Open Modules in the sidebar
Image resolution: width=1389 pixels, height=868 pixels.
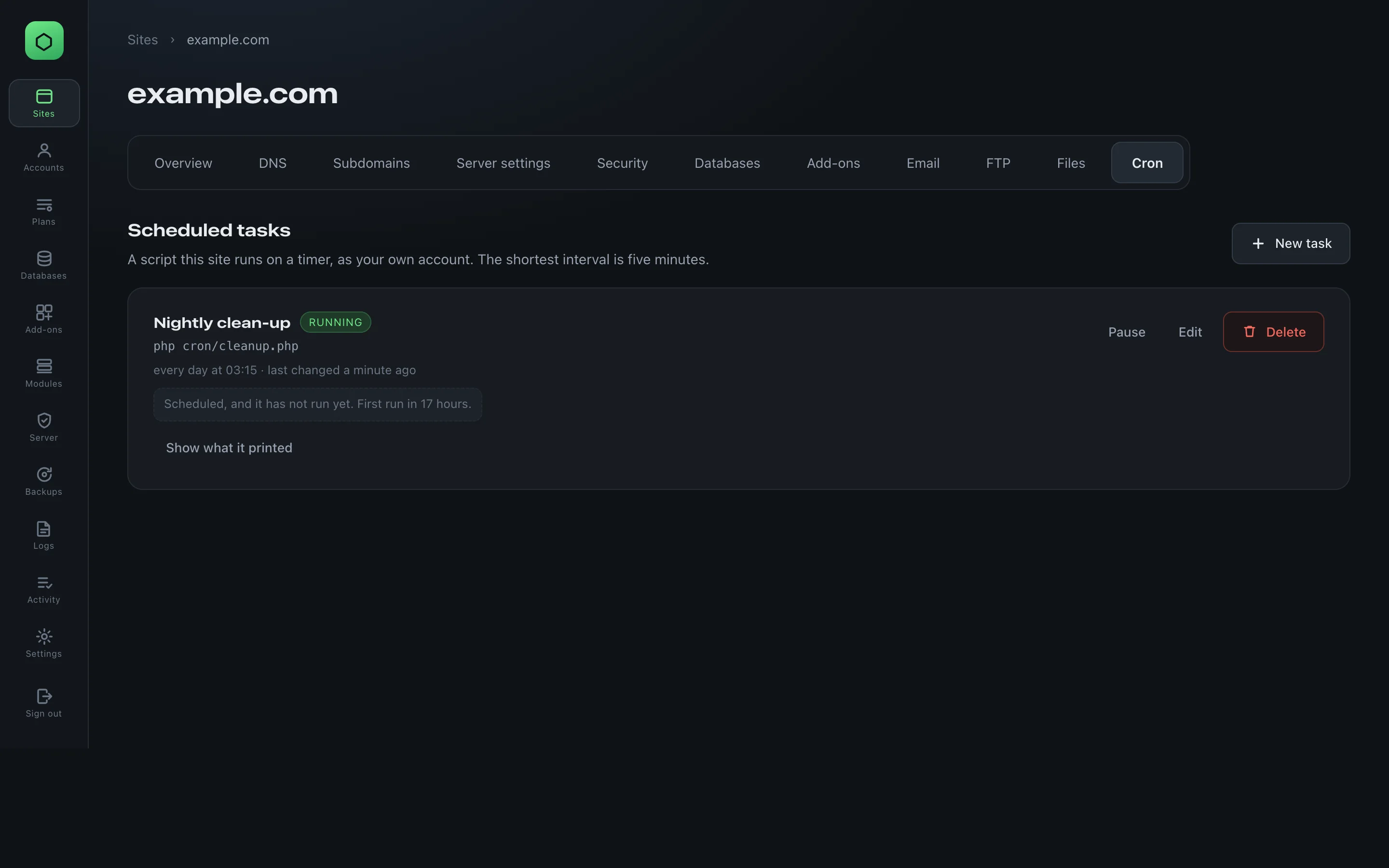point(44,373)
